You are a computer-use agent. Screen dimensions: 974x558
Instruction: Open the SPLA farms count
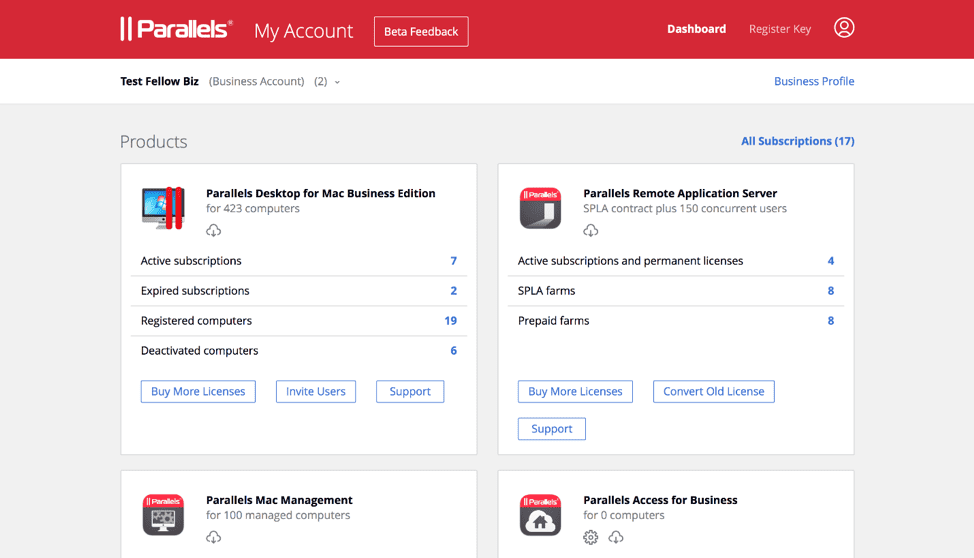831,291
